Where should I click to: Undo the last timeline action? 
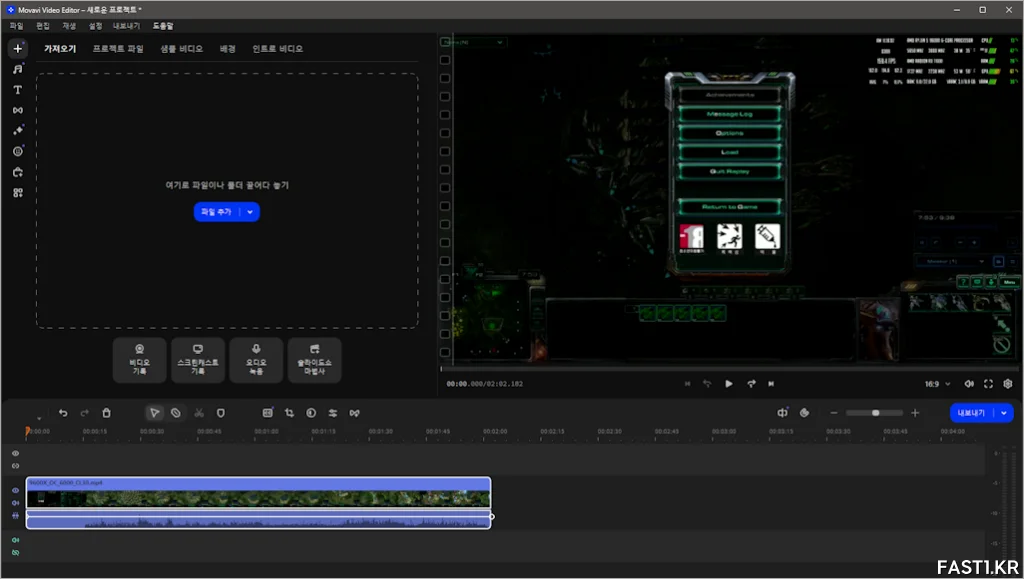tap(63, 413)
